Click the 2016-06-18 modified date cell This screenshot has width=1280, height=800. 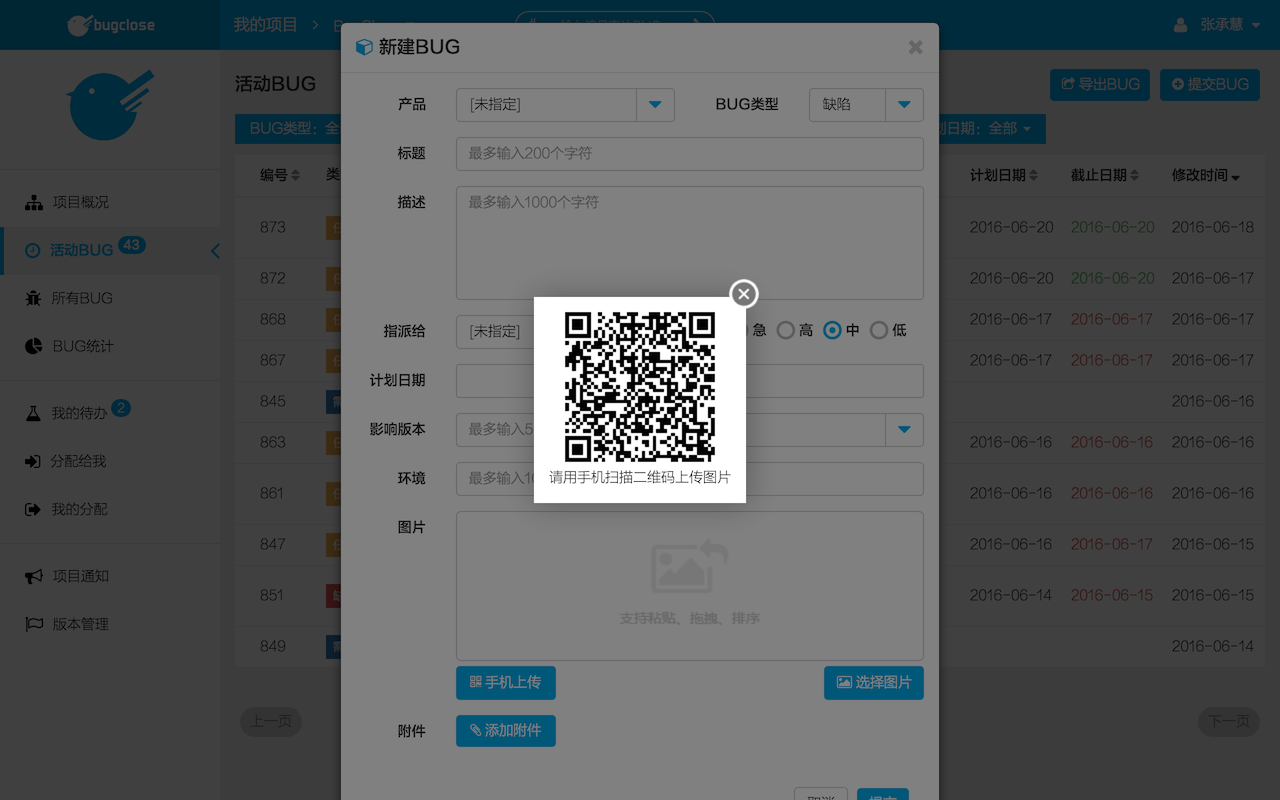1213,227
